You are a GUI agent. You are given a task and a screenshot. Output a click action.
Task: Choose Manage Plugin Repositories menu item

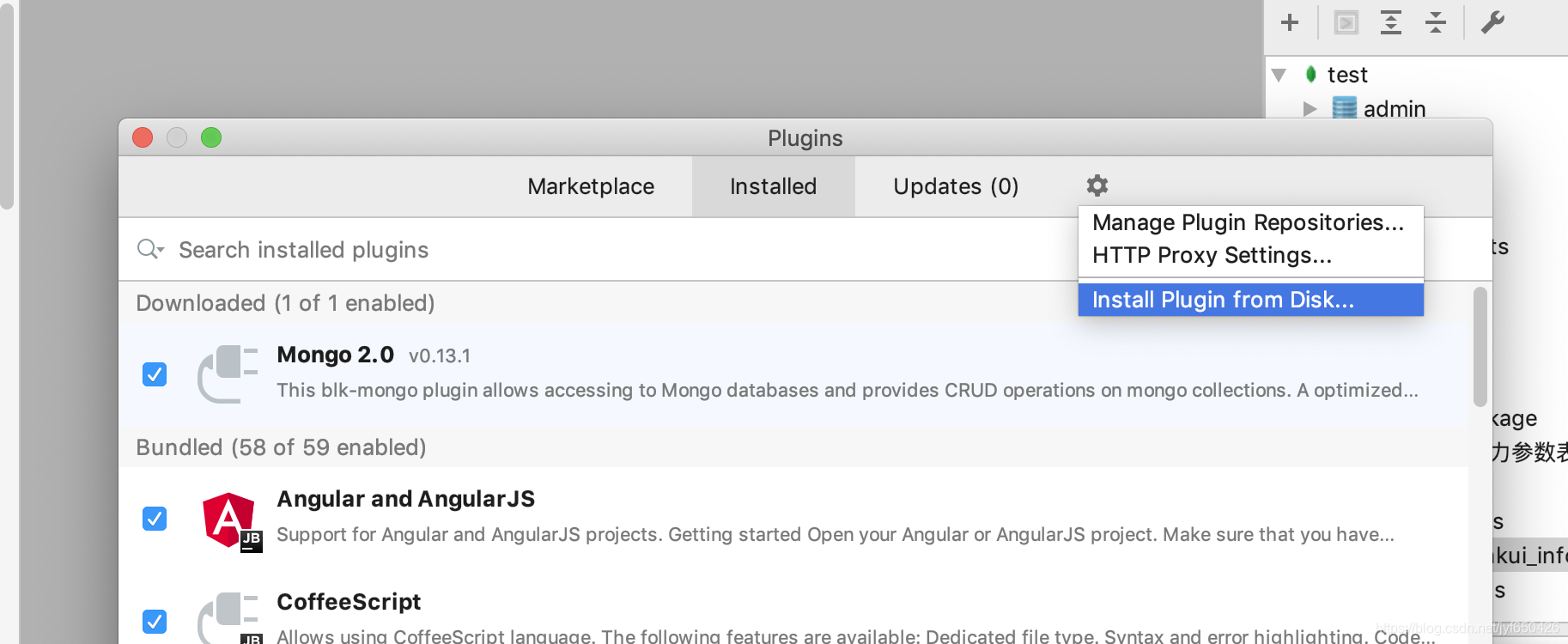click(1250, 222)
